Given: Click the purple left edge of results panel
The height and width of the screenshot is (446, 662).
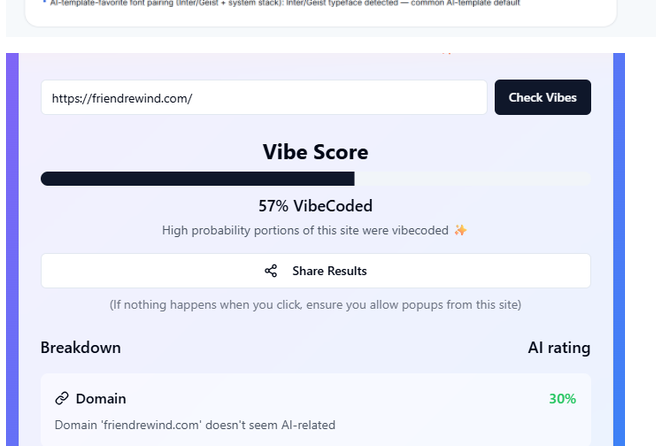Looking at the screenshot, I should 12,249.
